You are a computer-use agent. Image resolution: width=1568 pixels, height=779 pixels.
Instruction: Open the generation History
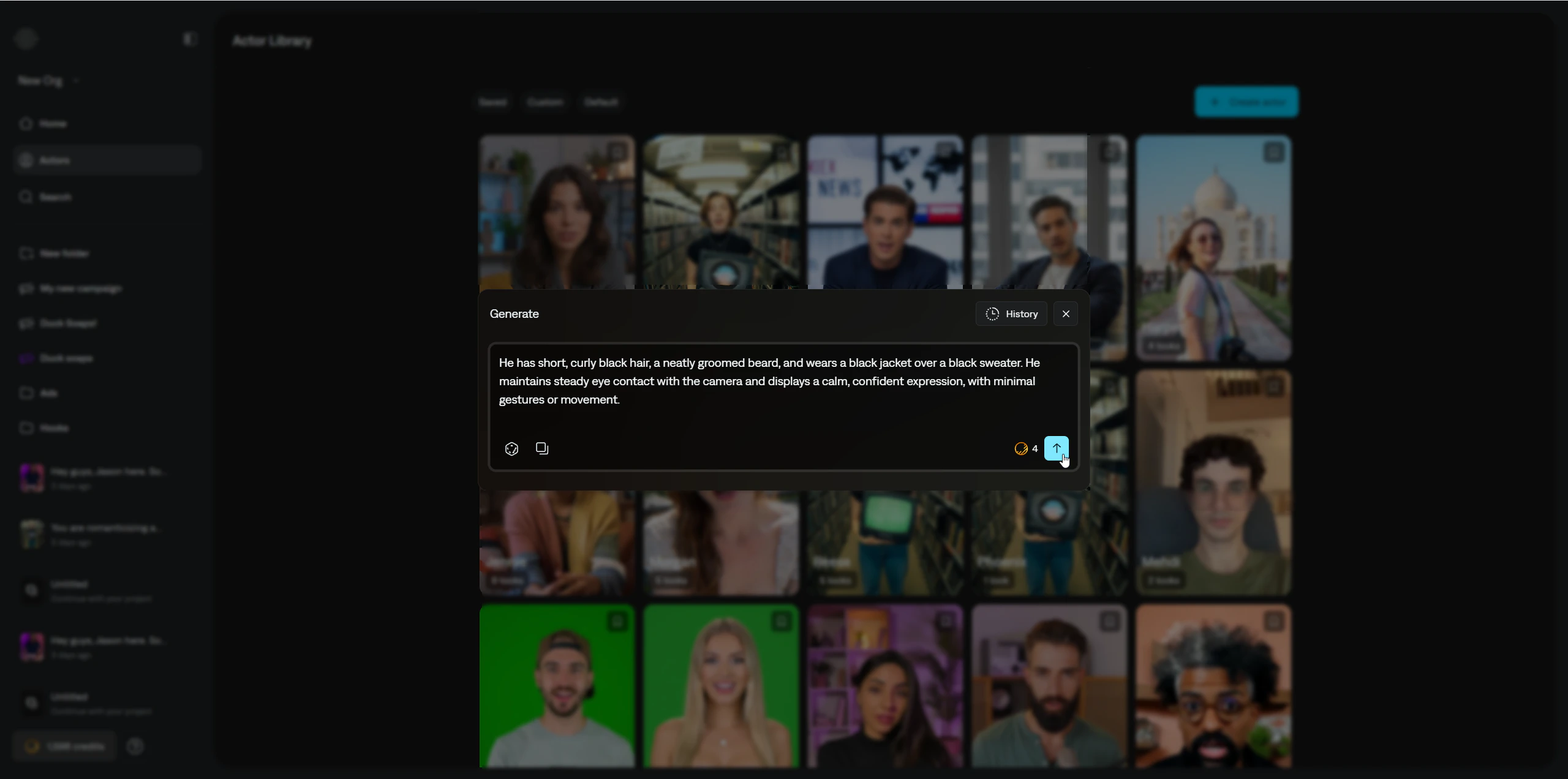point(1011,314)
